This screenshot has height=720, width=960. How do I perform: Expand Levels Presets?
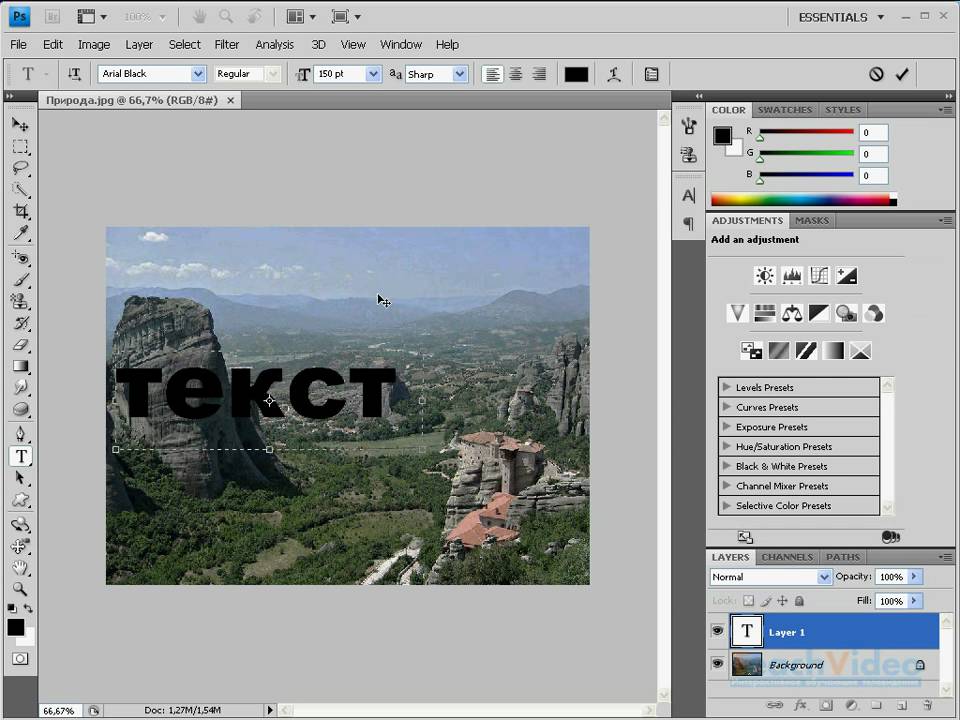click(727, 387)
